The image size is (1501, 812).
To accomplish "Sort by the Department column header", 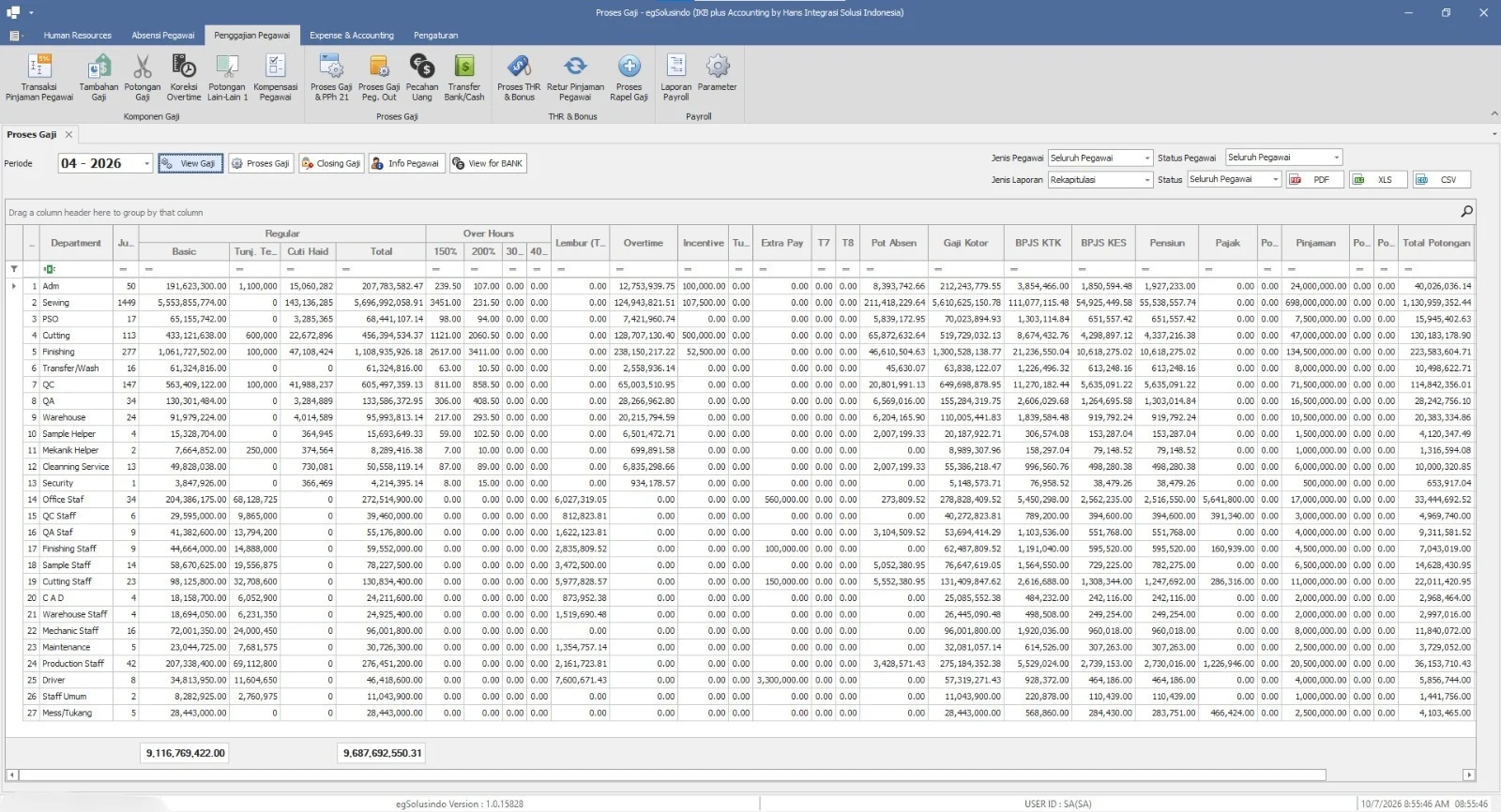I will pos(76,243).
